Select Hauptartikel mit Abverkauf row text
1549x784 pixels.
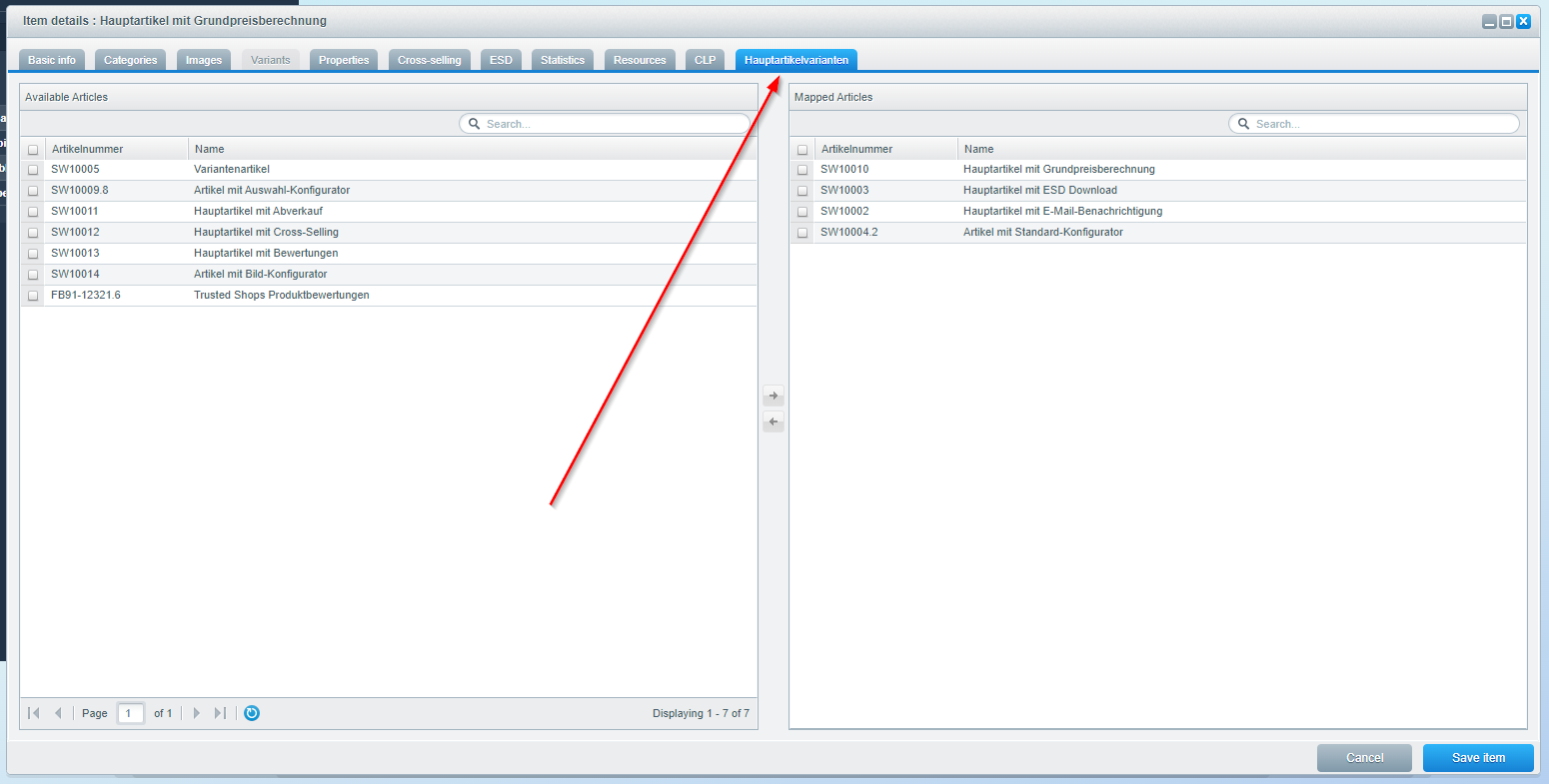(x=258, y=212)
